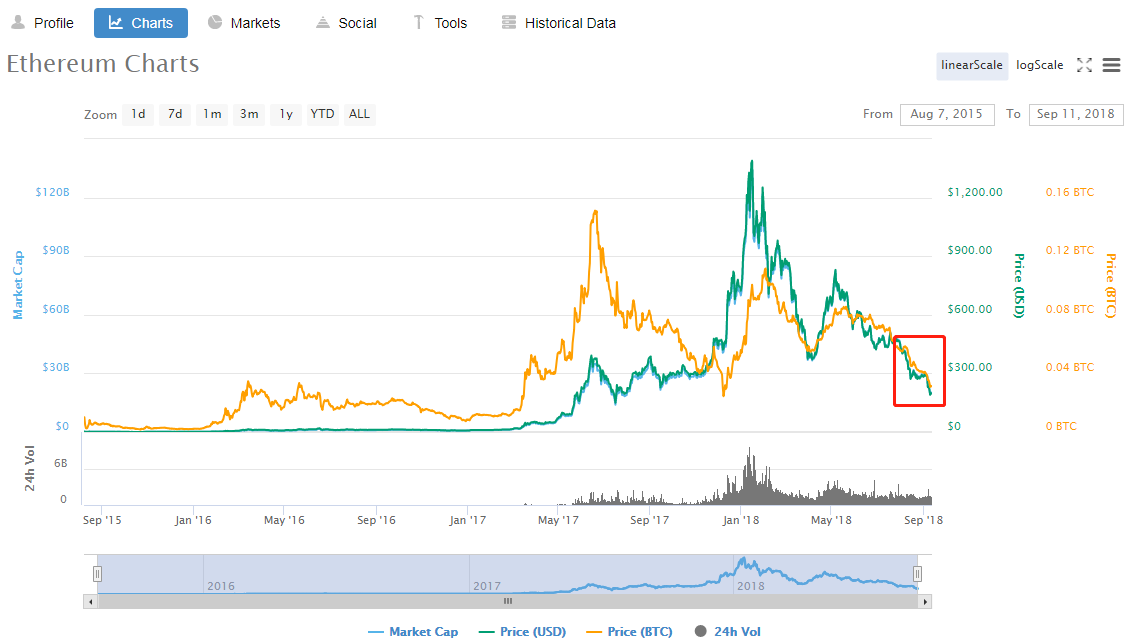
Task: Edit the To date field
Action: (1076, 114)
